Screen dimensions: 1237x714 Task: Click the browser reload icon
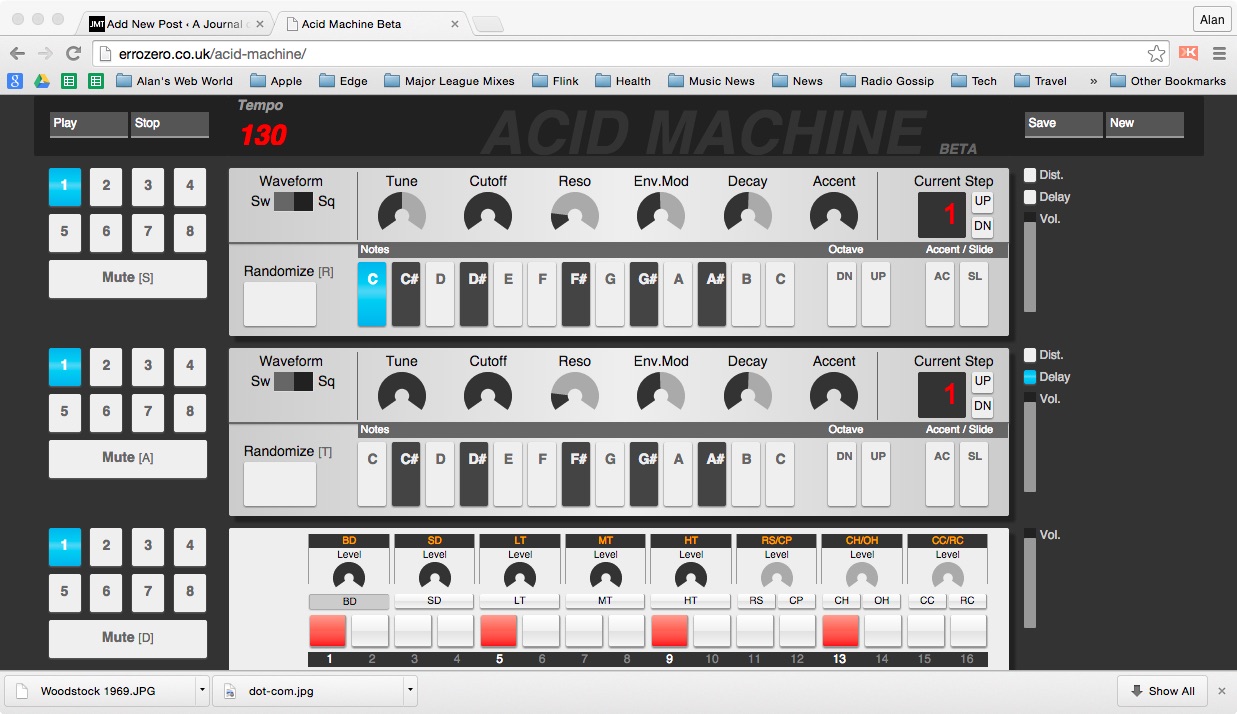73,53
